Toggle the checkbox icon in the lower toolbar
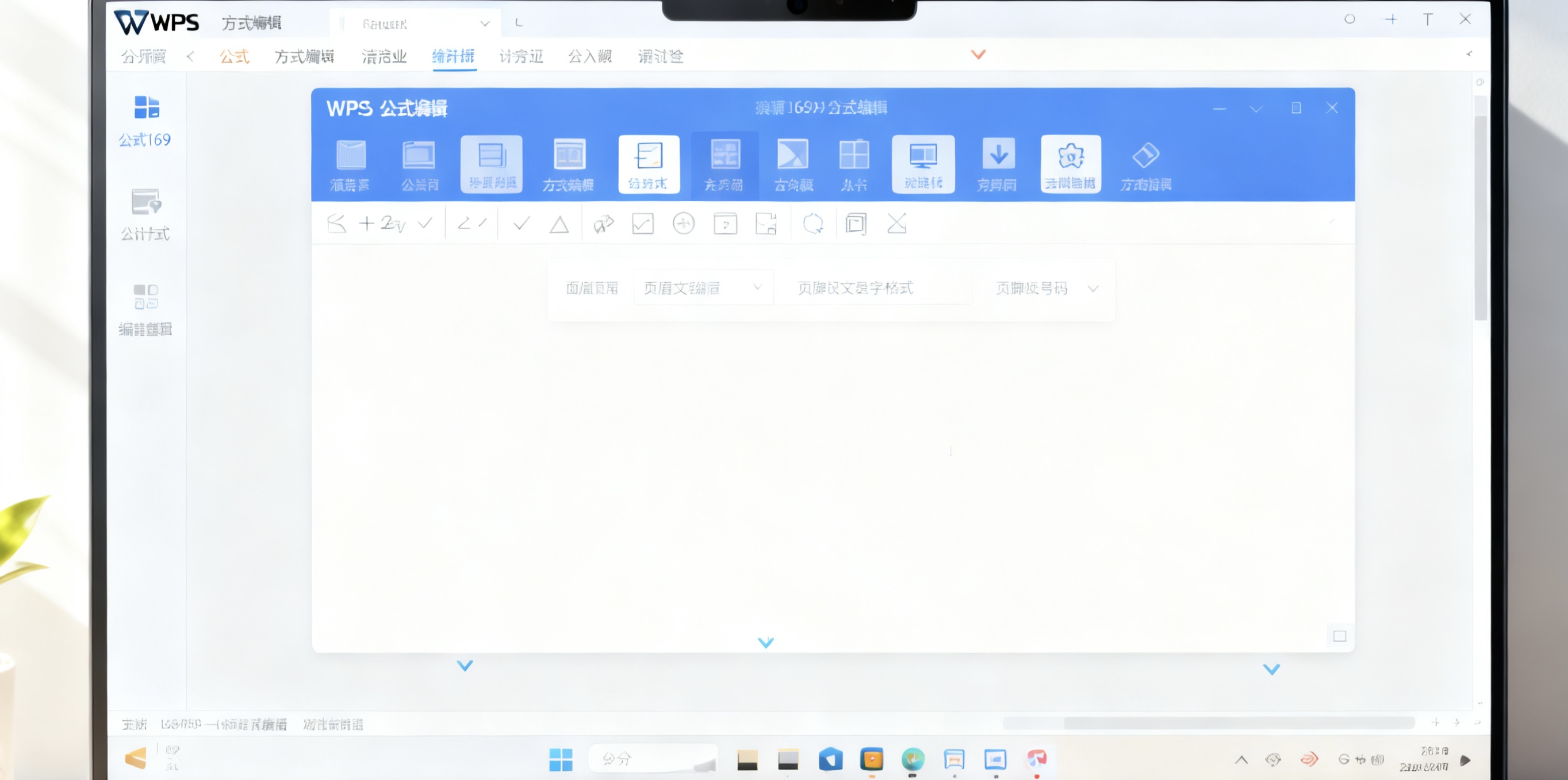The image size is (1568, 780). [642, 224]
